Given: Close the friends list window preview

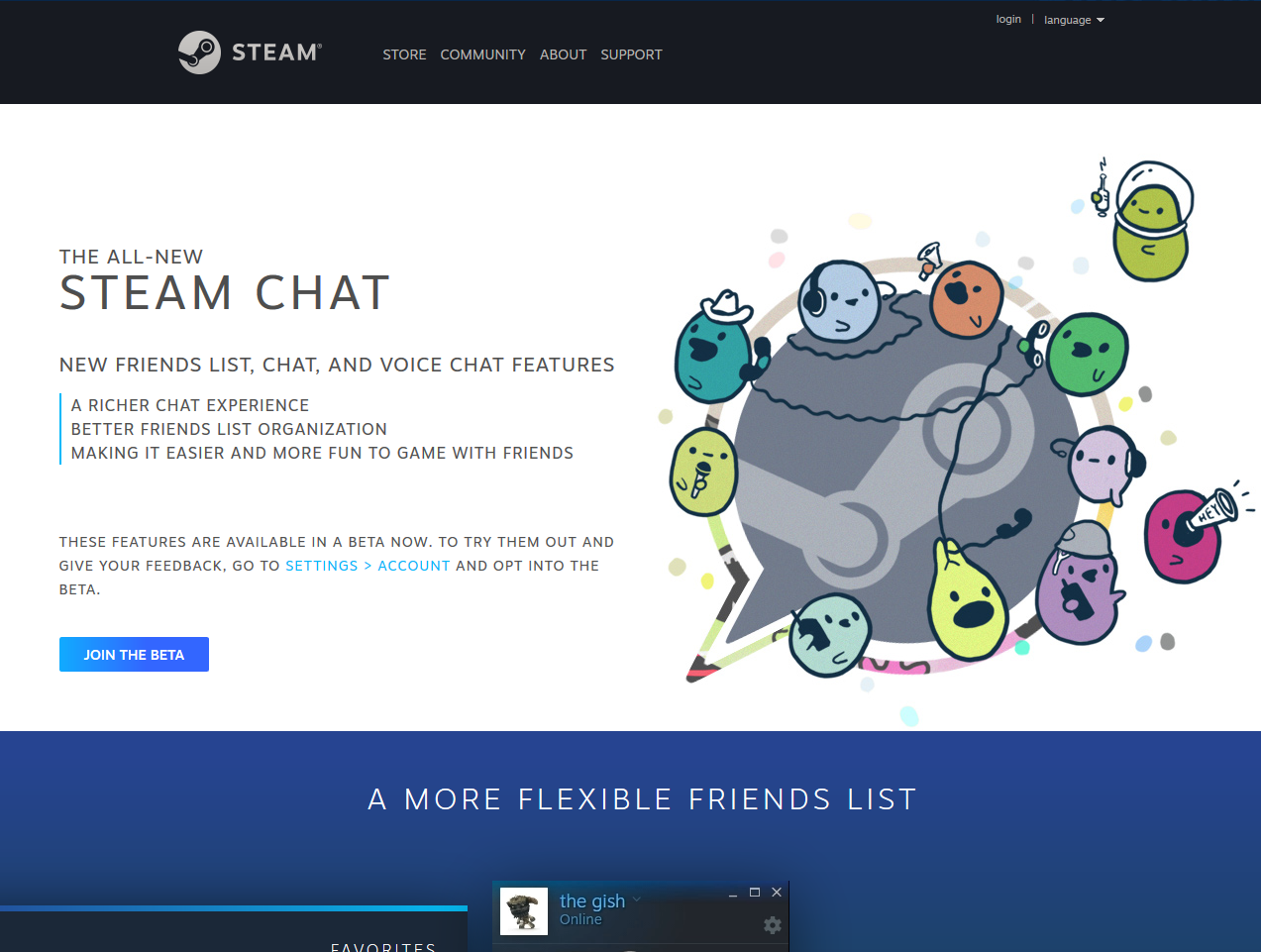Looking at the screenshot, I should [777, 893].
